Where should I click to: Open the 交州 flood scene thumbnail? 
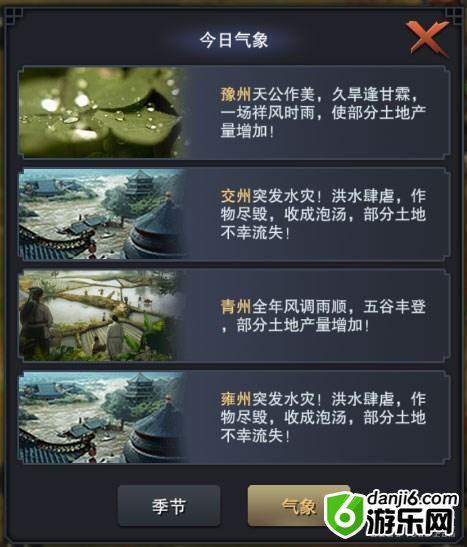pos(102,214)
